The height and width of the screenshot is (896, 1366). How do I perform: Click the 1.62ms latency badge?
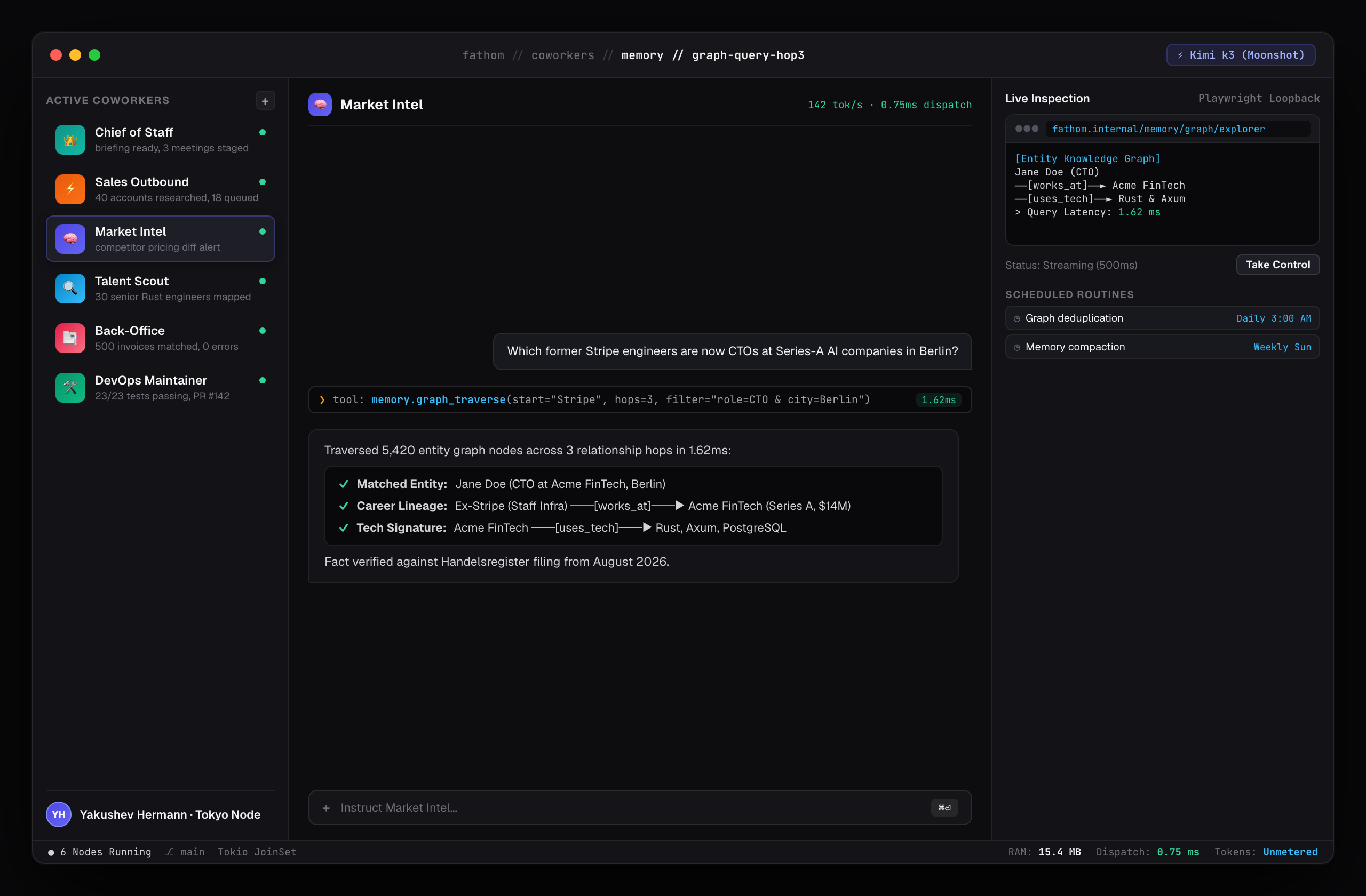click(939, 400)
